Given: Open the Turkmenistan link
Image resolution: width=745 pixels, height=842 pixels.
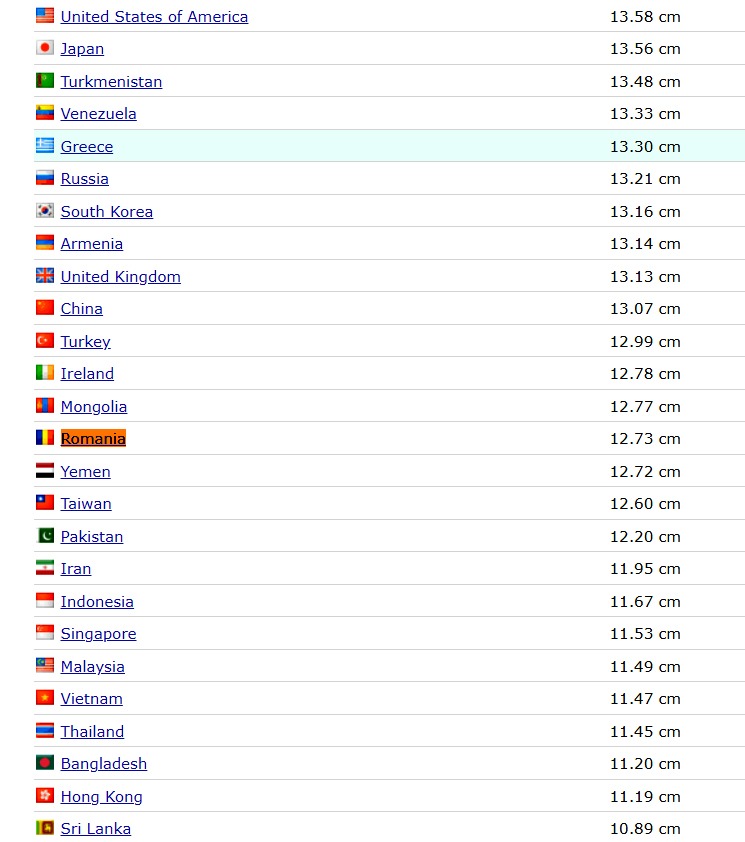Looking at the screenshot, I should [111, 82].
